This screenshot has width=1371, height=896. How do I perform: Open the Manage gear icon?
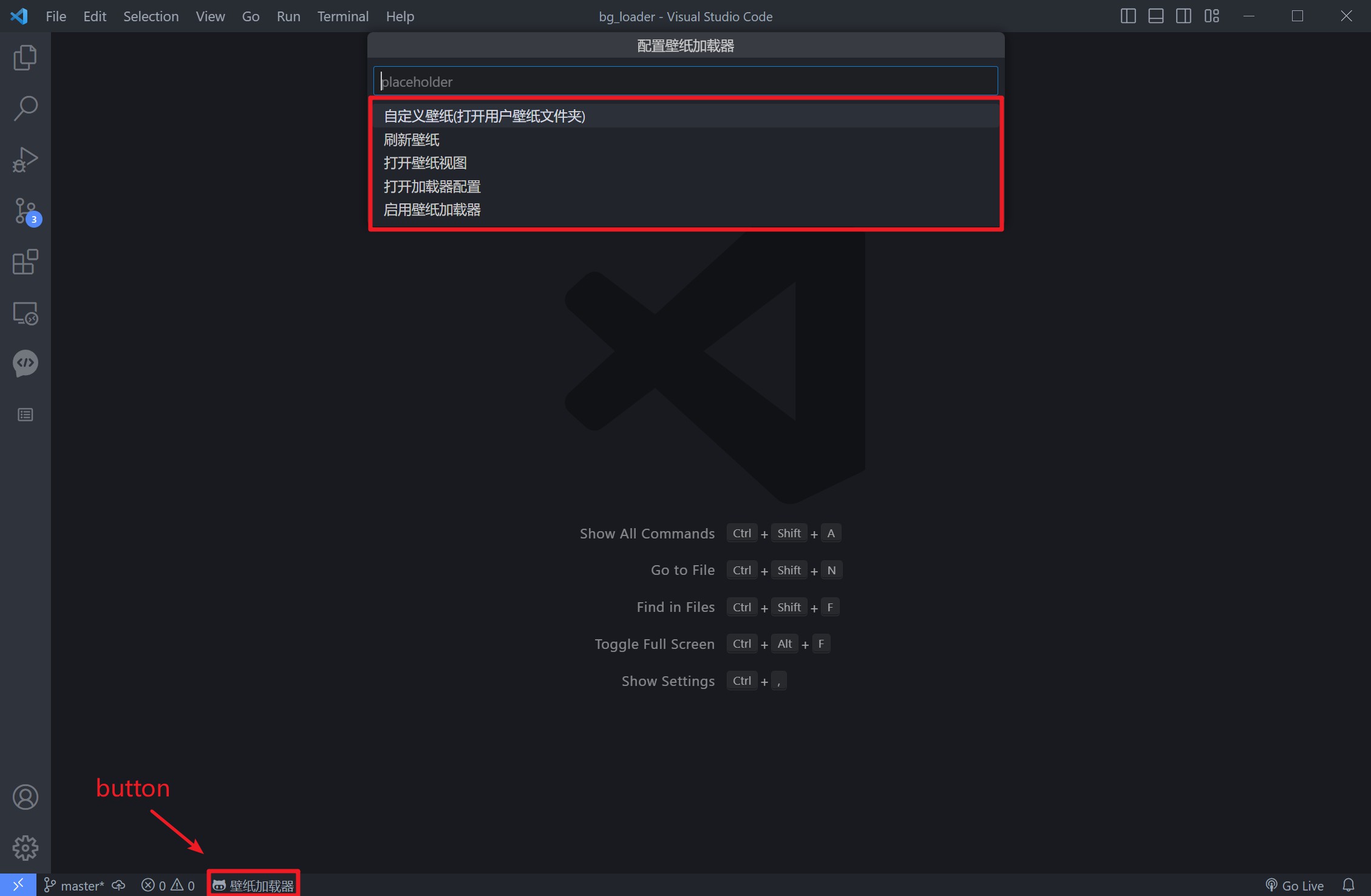25,848
